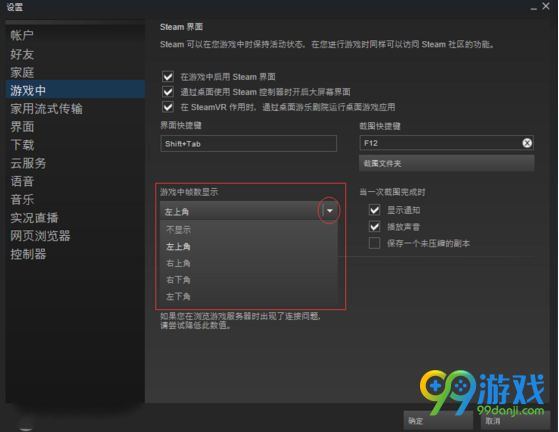Confirm settings with the 确定 button

(x=438, y=421)
